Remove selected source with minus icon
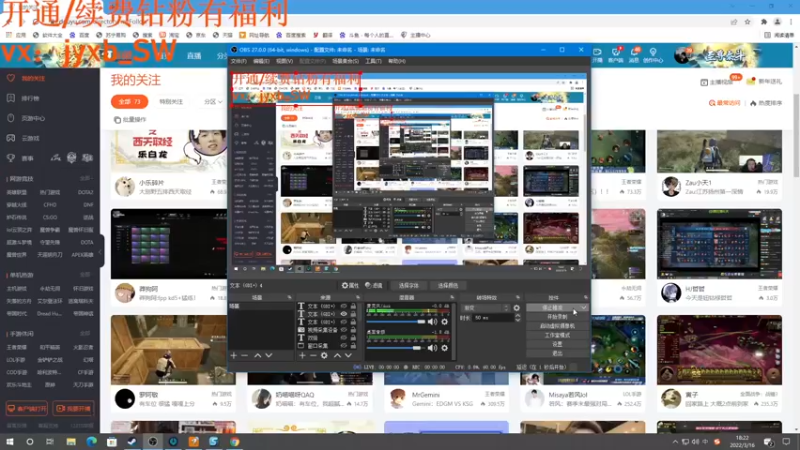This screenshot has height=450, width=800. coord(313,355)
